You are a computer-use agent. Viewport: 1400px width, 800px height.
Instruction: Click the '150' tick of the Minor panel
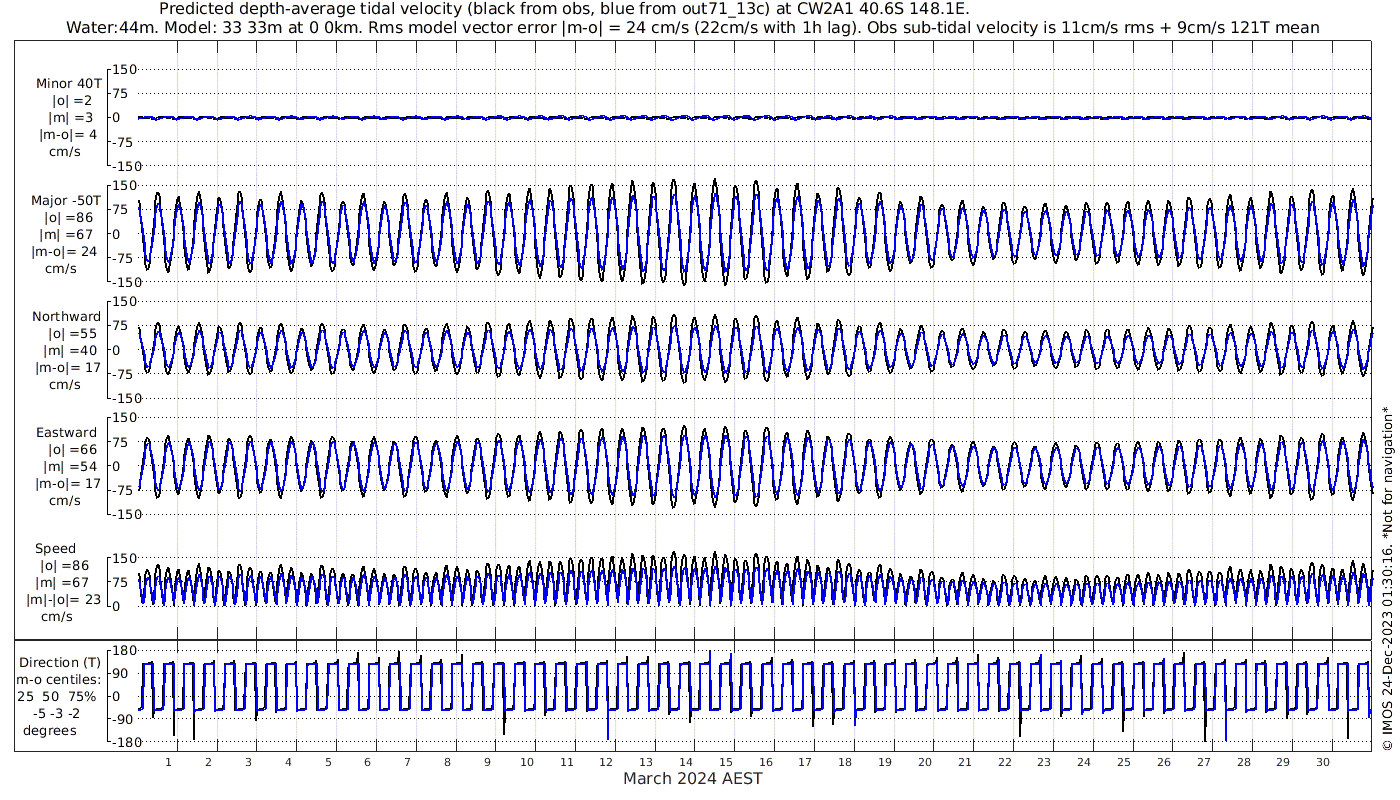(x=123, y=69)
